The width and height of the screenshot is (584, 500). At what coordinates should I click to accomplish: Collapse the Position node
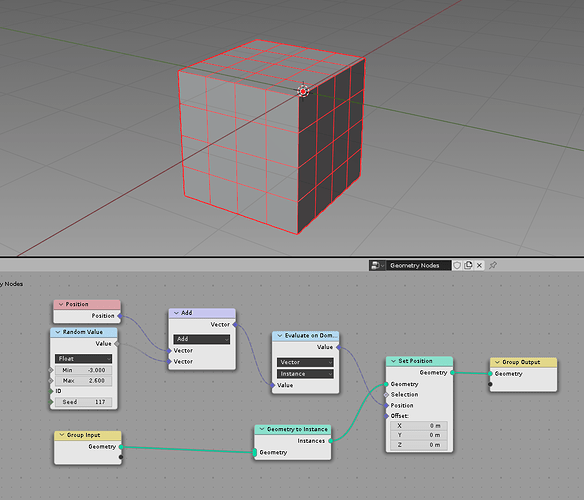tap(61, 304)
